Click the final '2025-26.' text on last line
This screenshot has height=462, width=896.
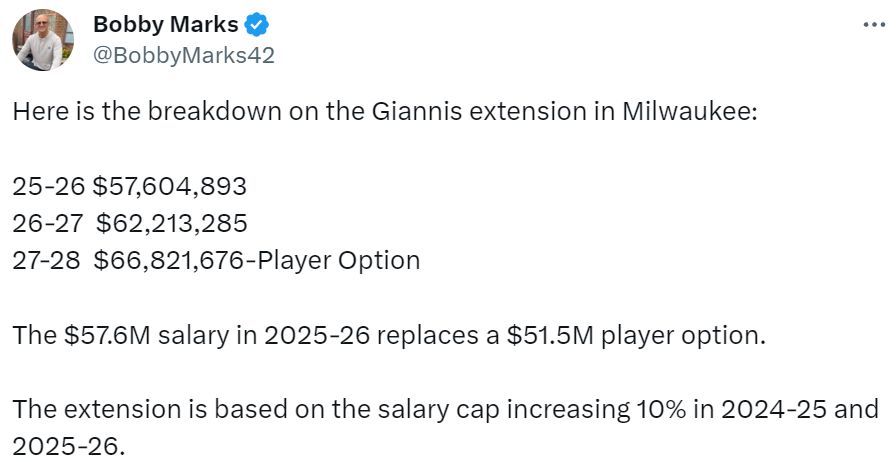tap(69, 445)
